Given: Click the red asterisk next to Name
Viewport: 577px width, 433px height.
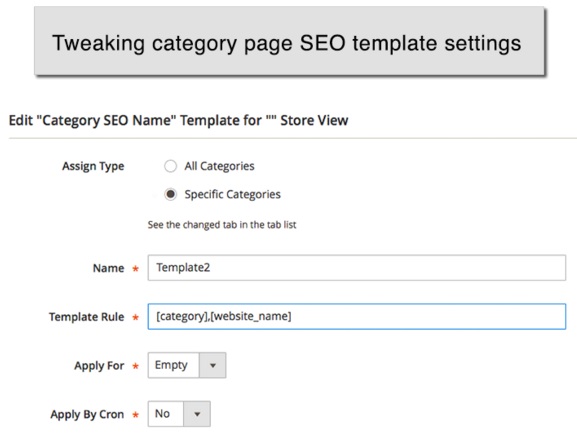Looking at the screenshot, I should [x=135, y=269].
